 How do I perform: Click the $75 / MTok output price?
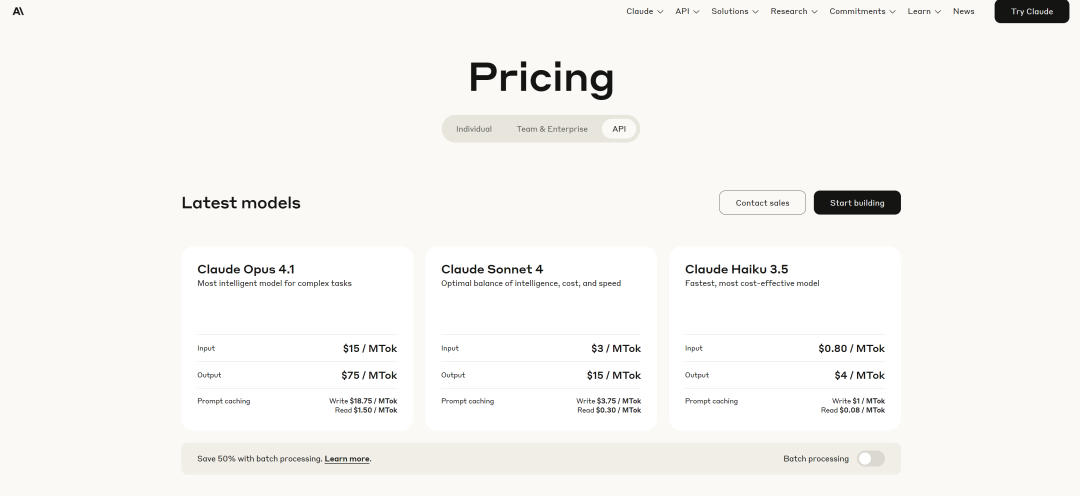(369, 375)
